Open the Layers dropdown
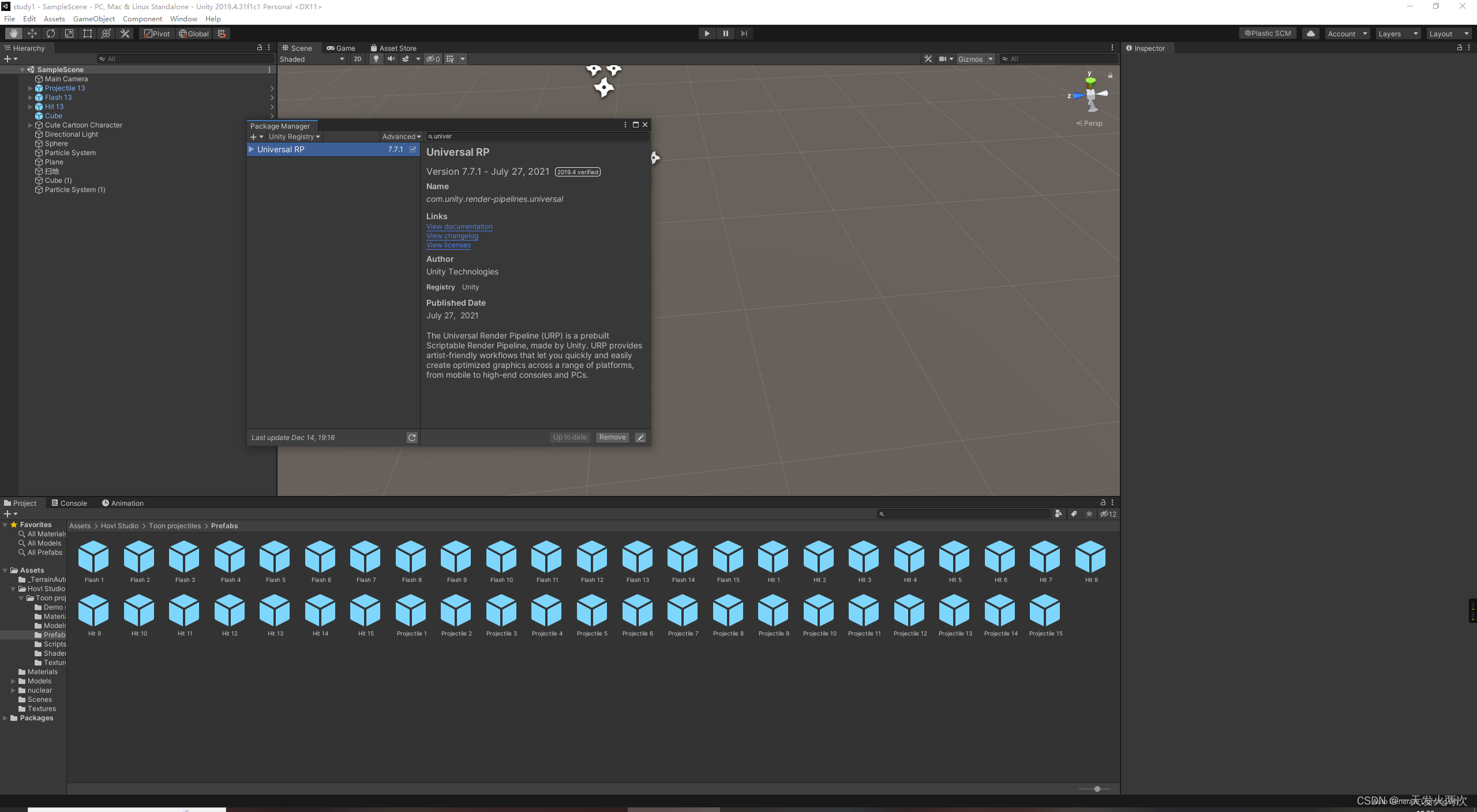This screenshot has width=1477, height=812. [x=1398, y=33]
